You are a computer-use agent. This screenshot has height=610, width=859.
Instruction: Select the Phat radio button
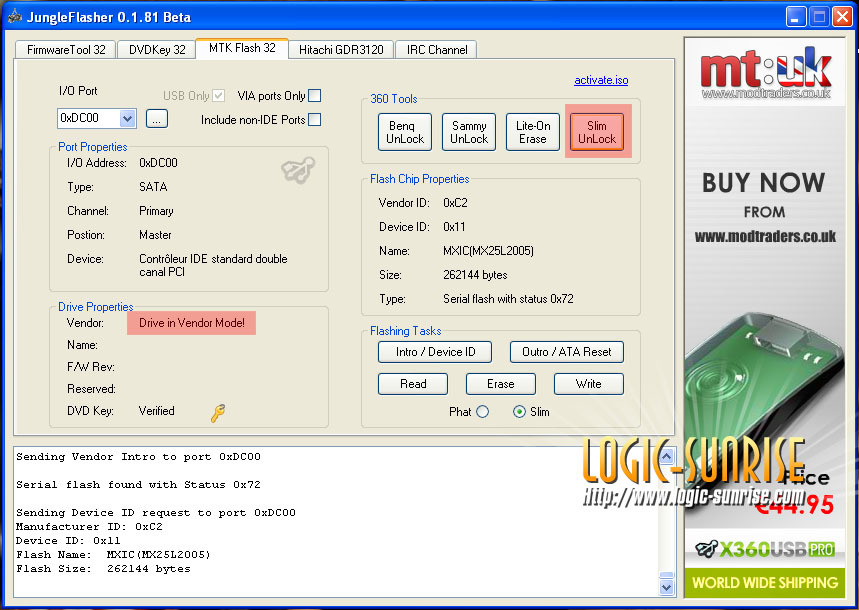coord(483,412)
